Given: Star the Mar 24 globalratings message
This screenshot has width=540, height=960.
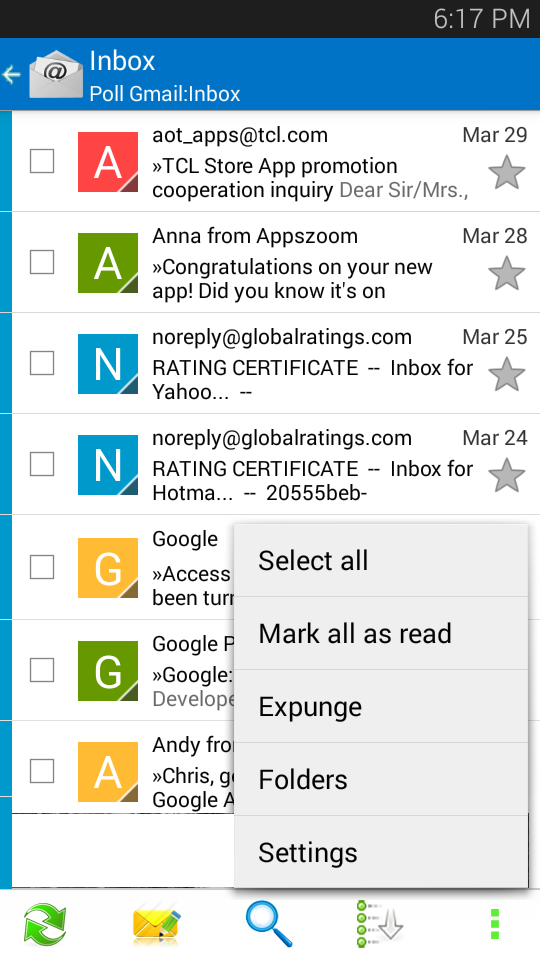Looking at the screenshot, I should tap(507, 475).
